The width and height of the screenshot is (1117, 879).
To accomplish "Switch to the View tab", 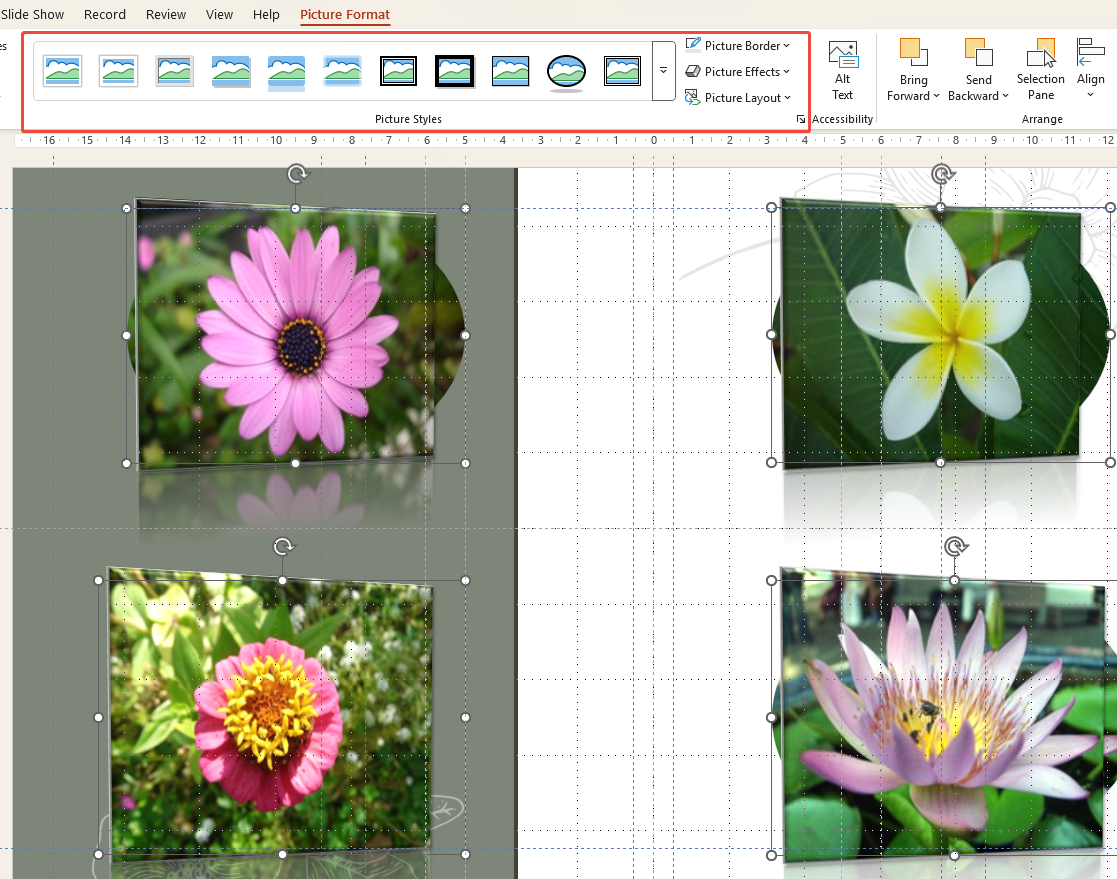I will (x=219, y=14).
